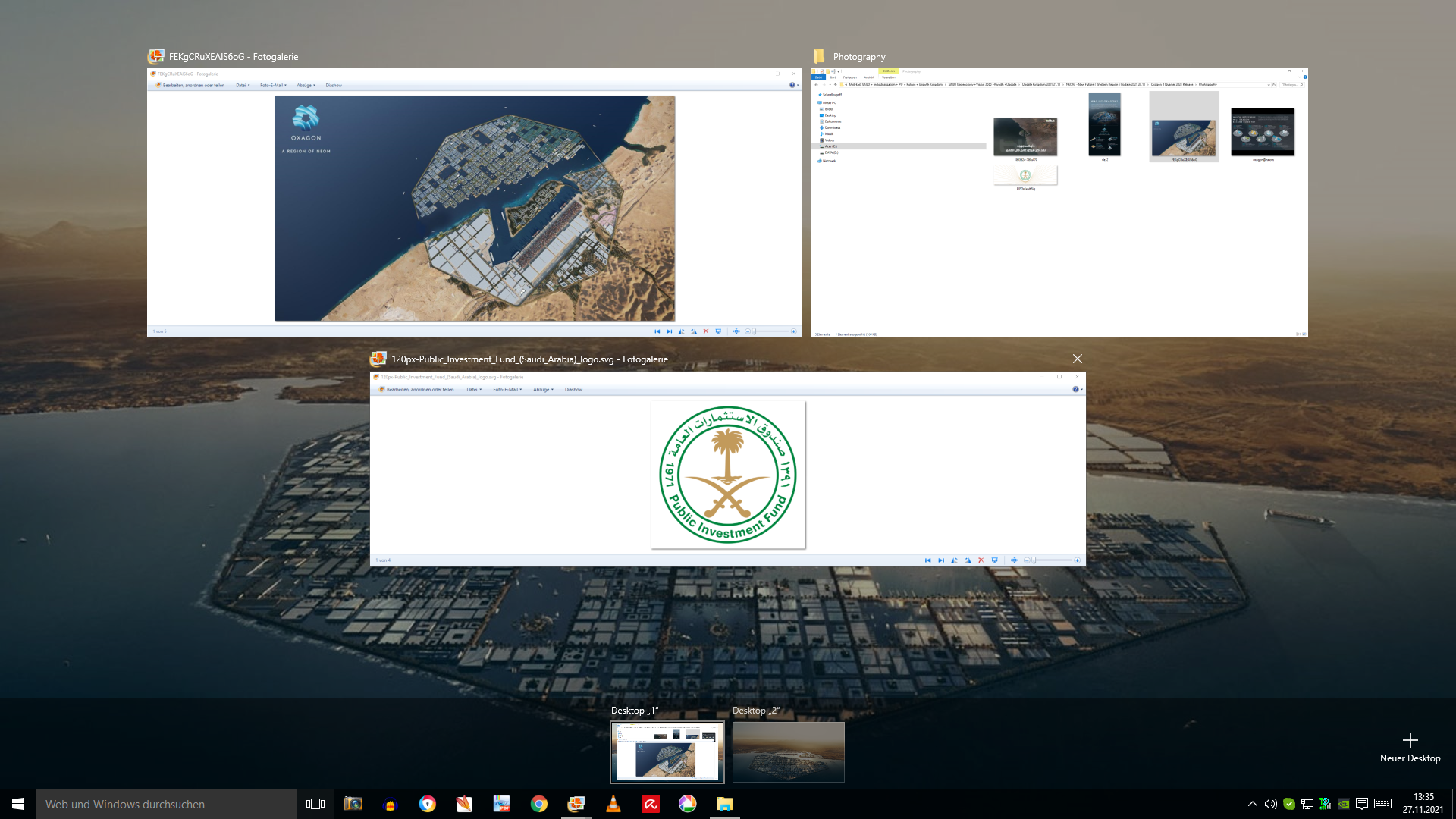This screenshot has height=819, width=1456.
Task: Launch the camera app from the taskbar
Action: 353,804
